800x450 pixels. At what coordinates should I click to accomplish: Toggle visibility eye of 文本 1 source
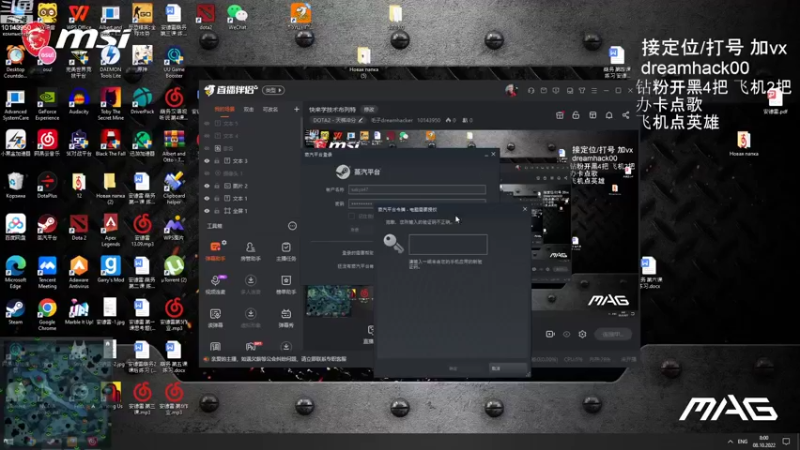tap(207, 198)
